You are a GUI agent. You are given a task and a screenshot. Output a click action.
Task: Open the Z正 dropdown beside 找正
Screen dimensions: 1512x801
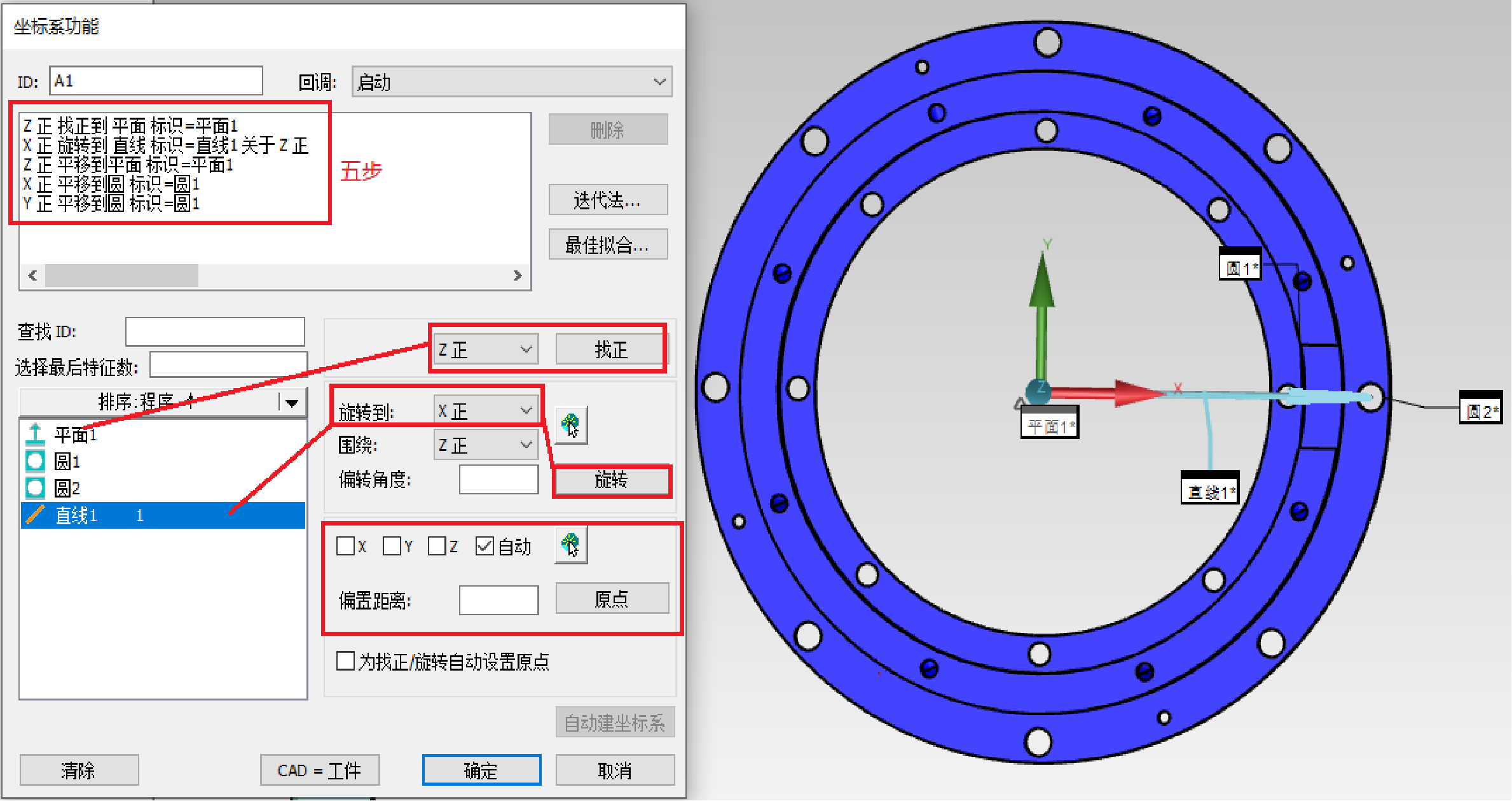pos(485,349)
